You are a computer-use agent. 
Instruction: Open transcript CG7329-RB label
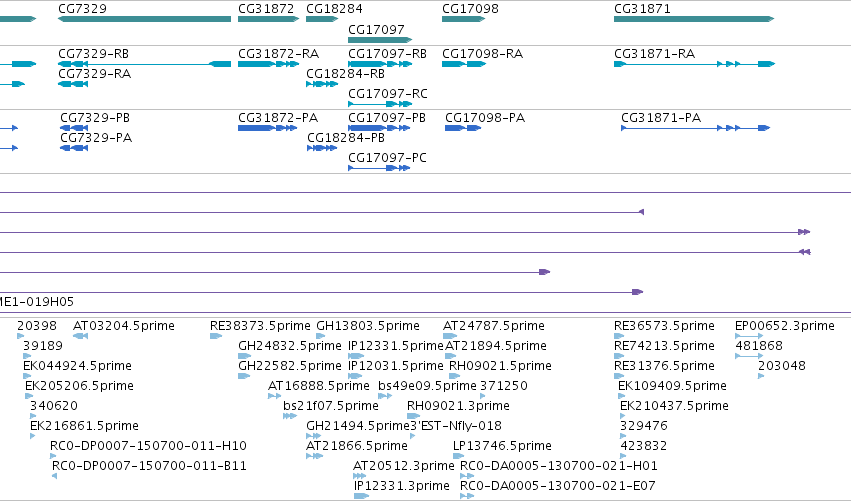[x=93, y=54]
